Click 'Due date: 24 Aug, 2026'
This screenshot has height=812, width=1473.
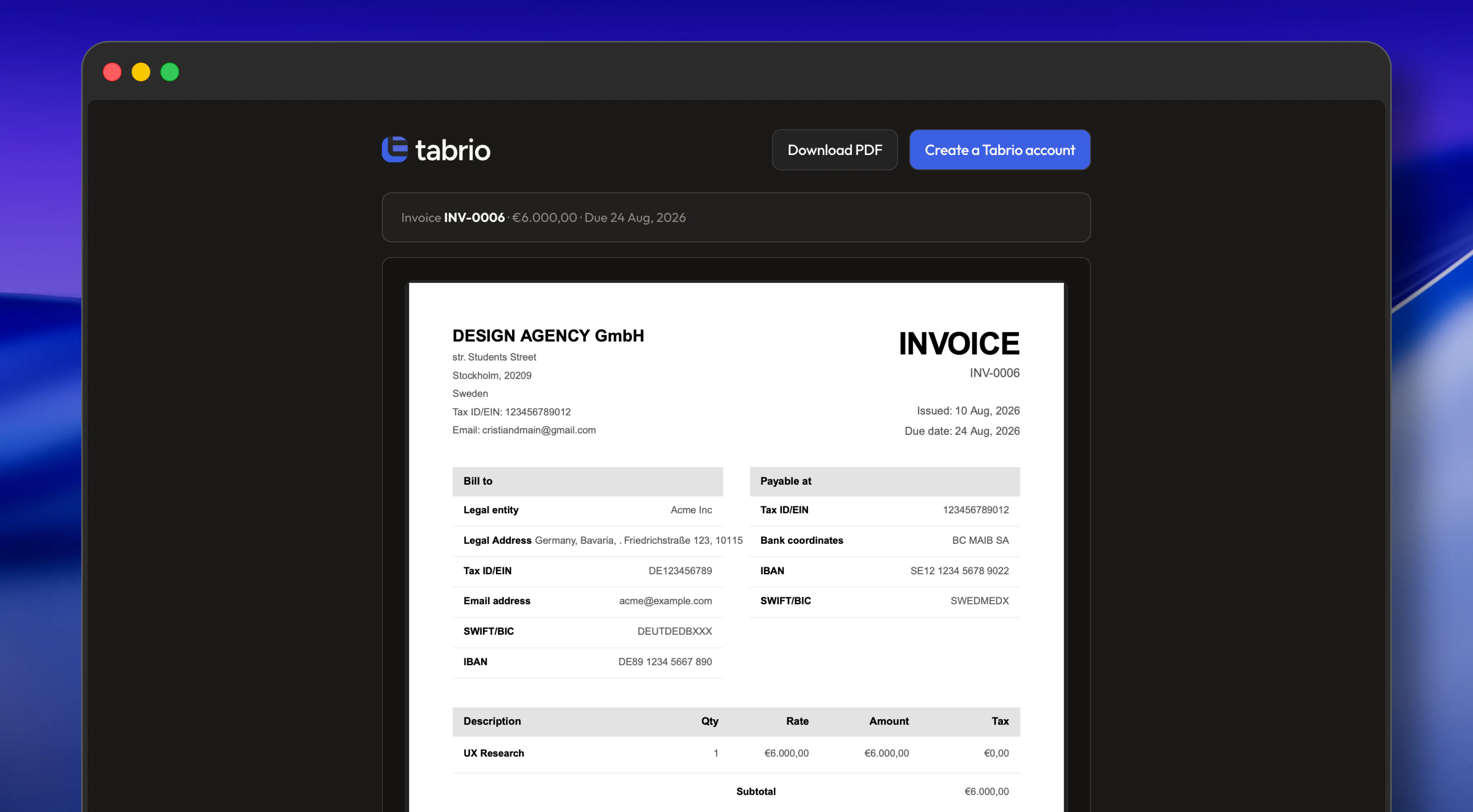962,431
